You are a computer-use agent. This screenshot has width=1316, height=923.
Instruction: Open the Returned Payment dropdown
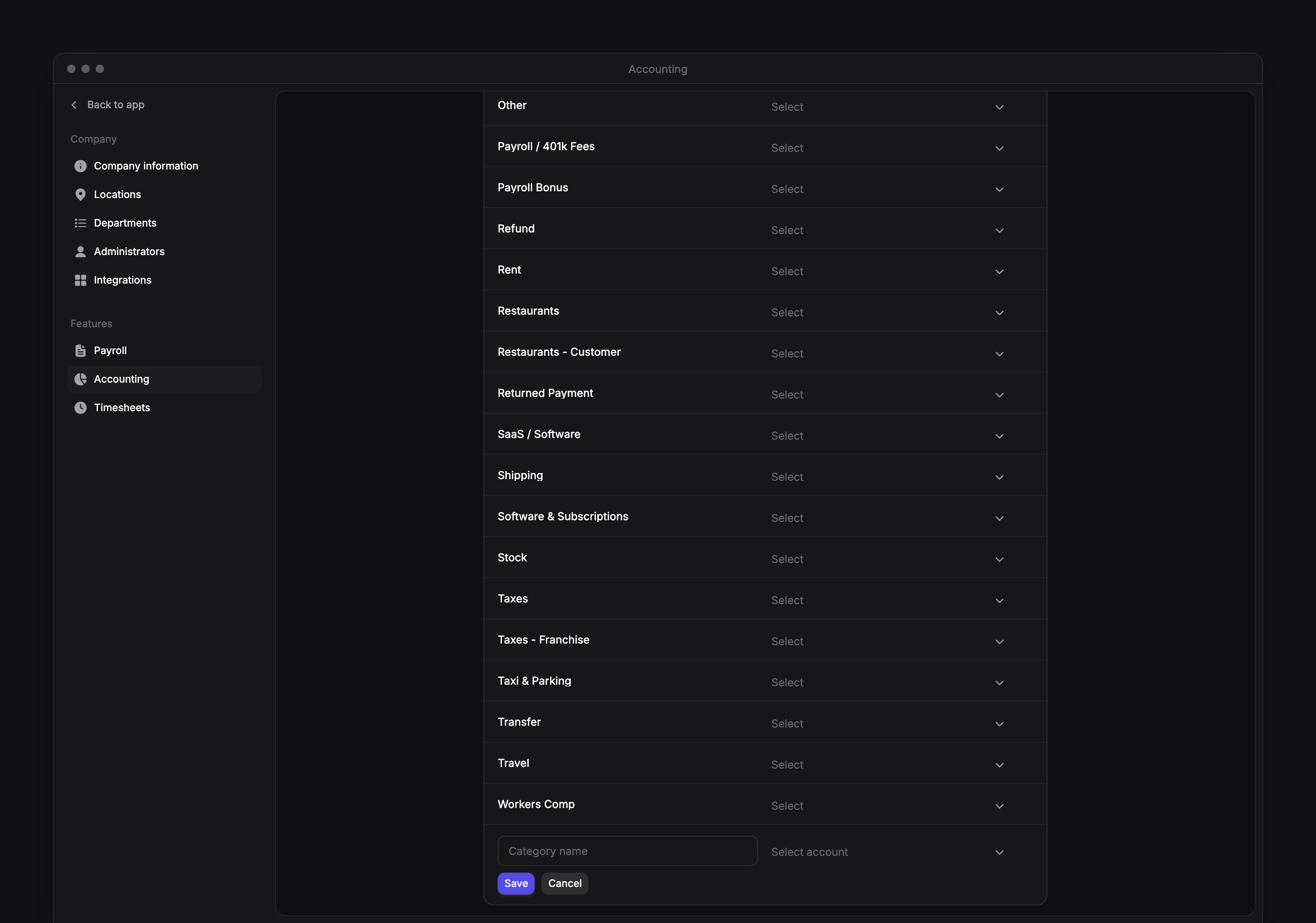[x=887, y=395]
